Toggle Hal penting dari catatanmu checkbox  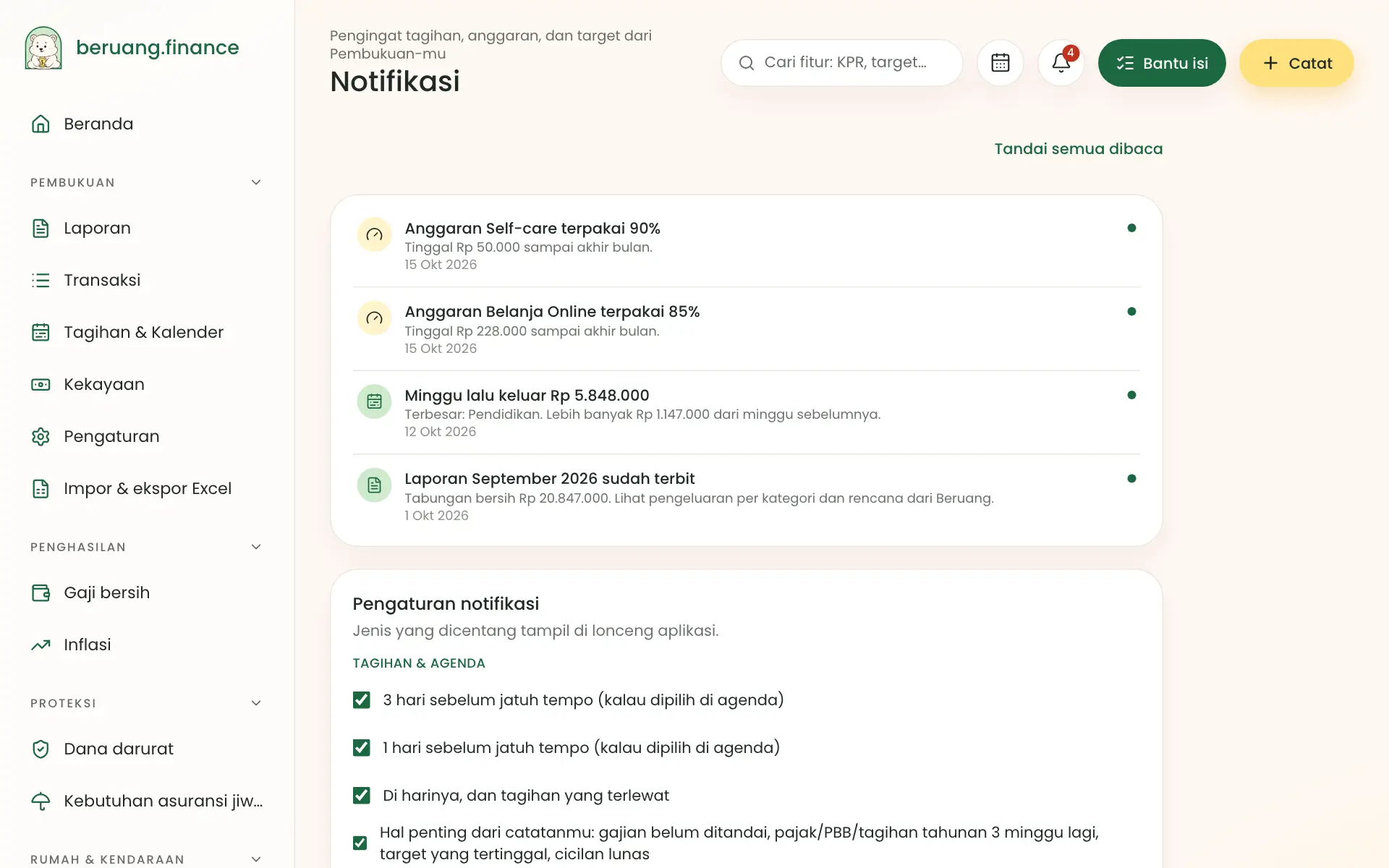click(x=360, y=843)
